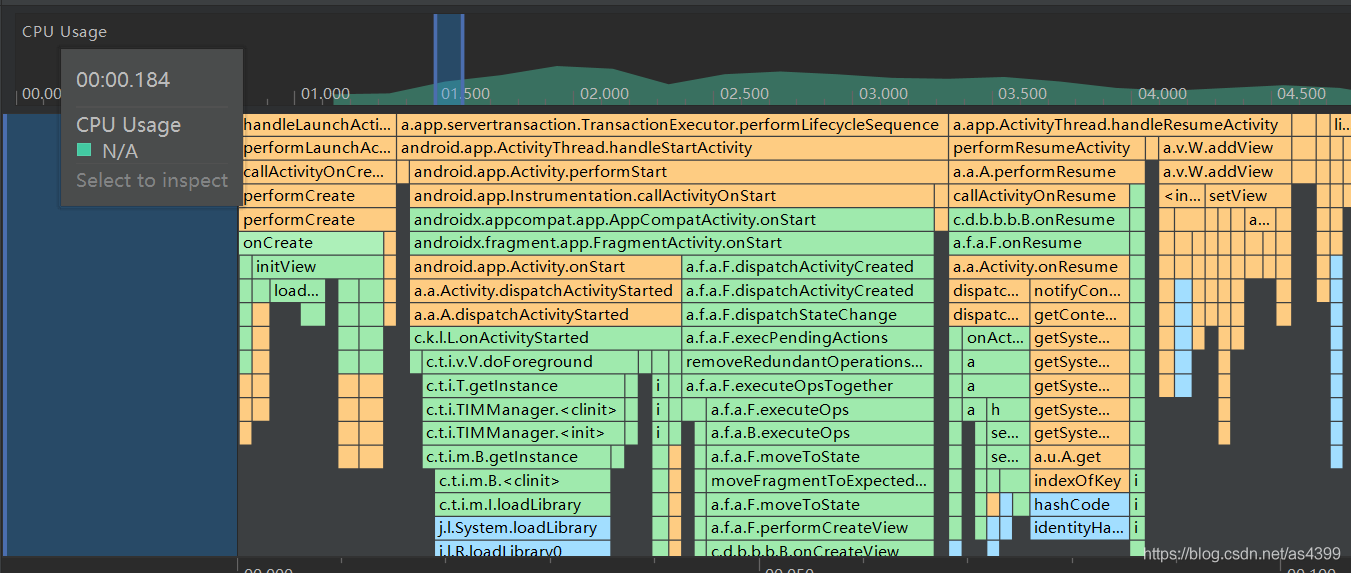Viewport: 1351px width, 573px height.
Task: Select the setView call block
Action: point(1248,196)
